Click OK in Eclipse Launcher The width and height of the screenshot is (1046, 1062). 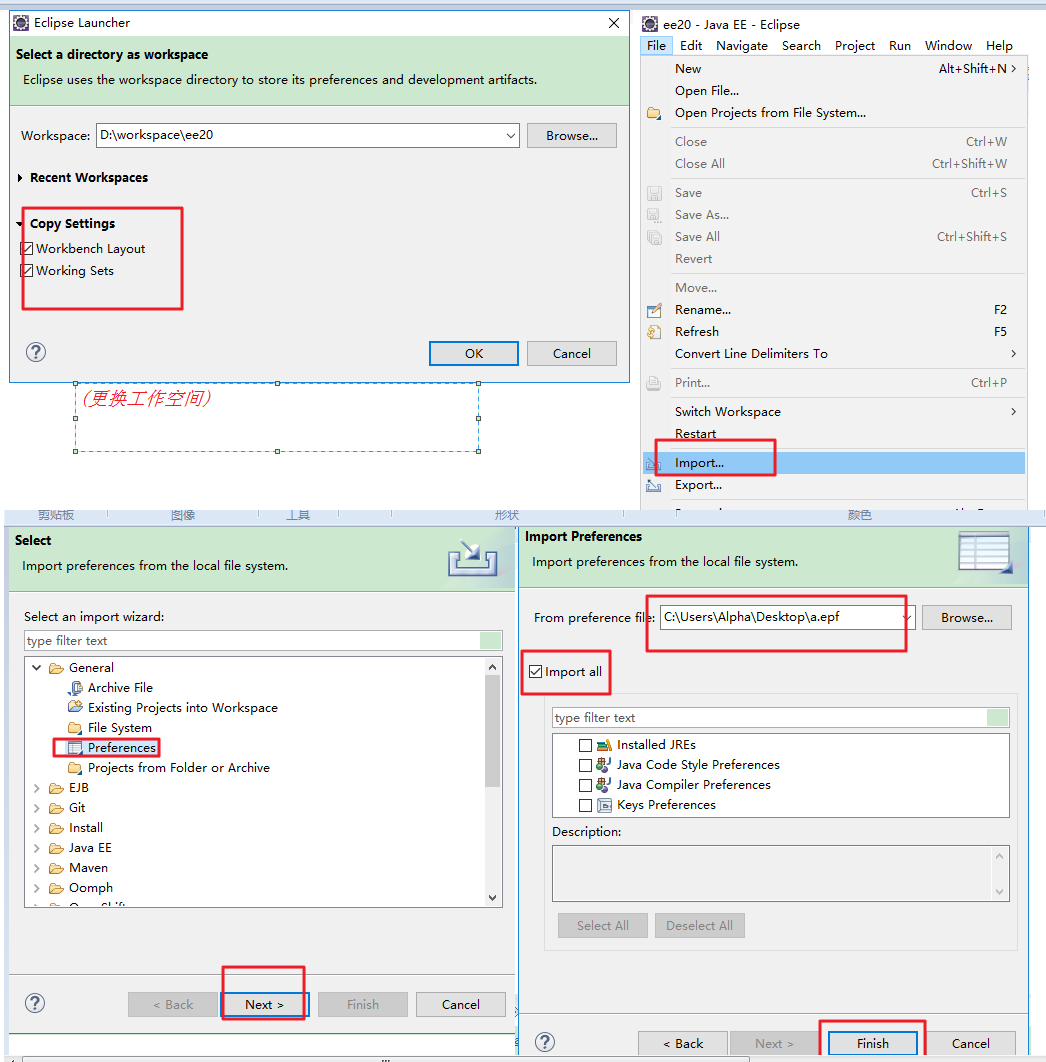(x=474, y=354)
